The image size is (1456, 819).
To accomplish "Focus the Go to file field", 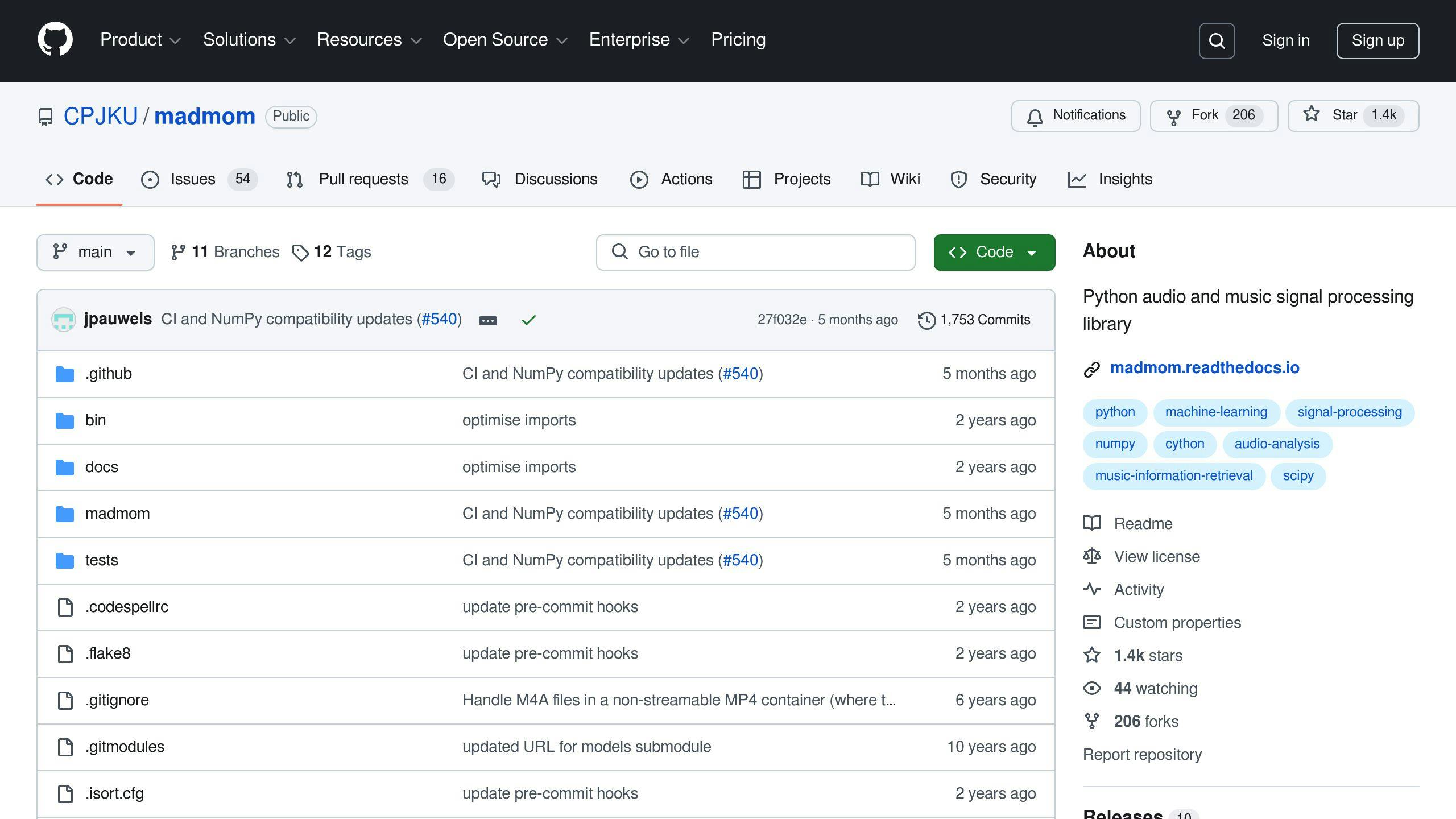I will click(x=755, y=252).
